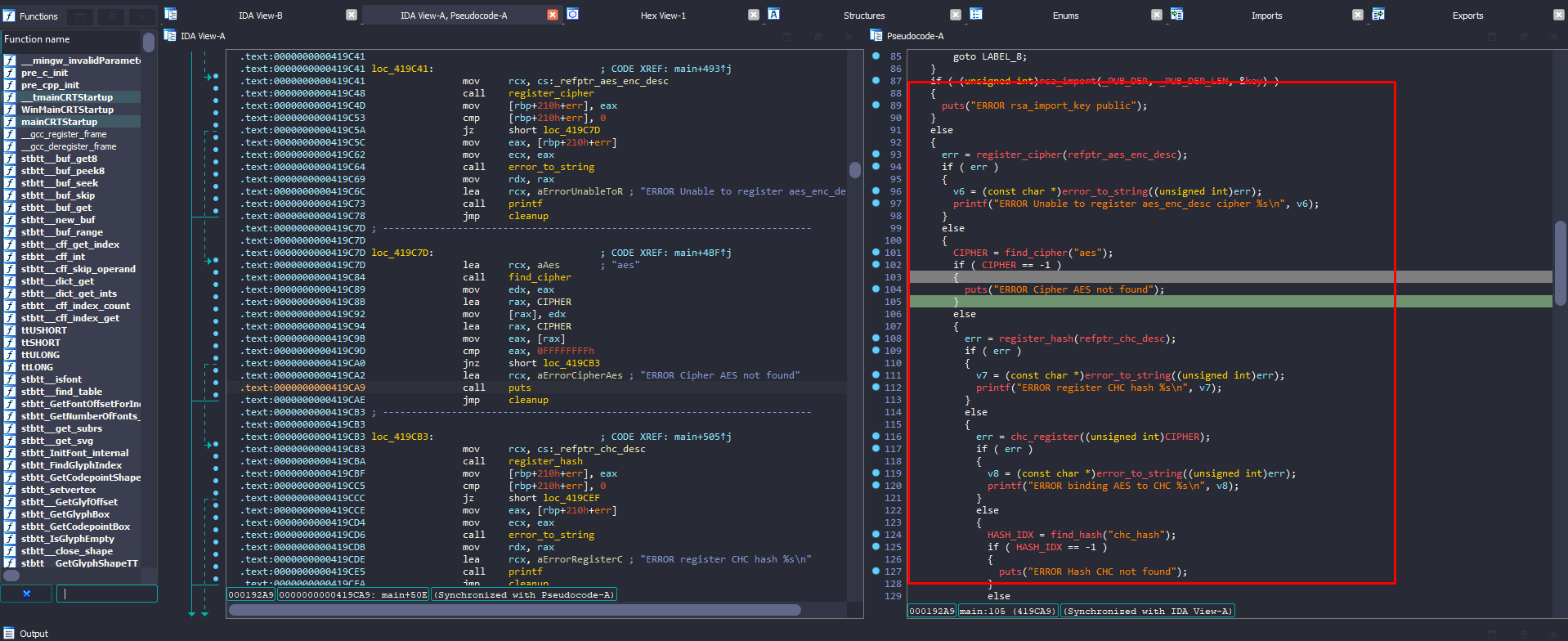Switch to the Structures tab
Viewport: 1568px width, 641px height.
[864, 16]
